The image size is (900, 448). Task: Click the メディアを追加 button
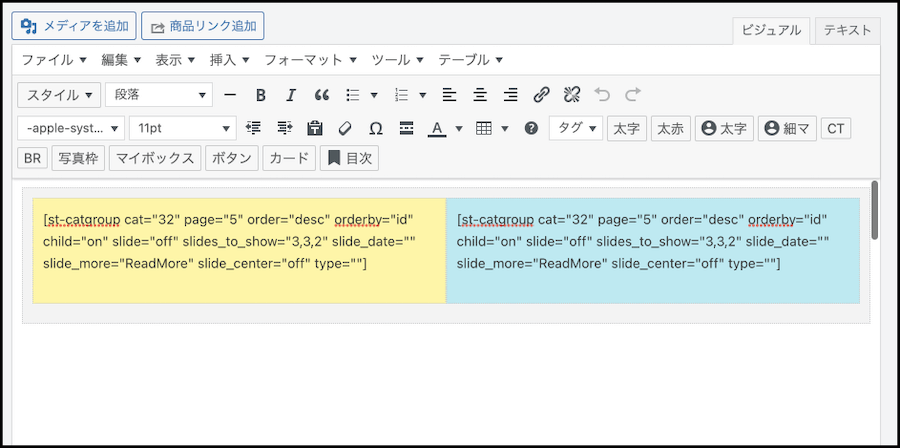click(74, 26)
